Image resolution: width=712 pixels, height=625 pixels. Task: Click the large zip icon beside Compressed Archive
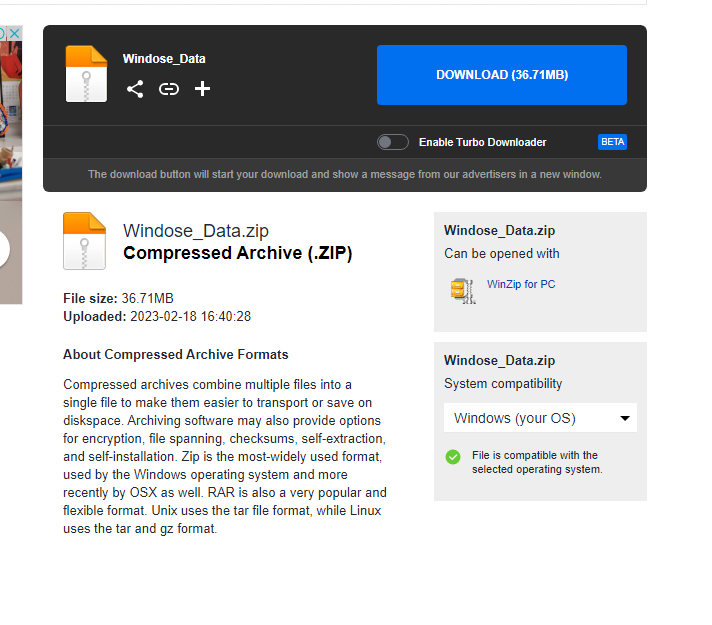pyautogui.click(x=84, y=241)
